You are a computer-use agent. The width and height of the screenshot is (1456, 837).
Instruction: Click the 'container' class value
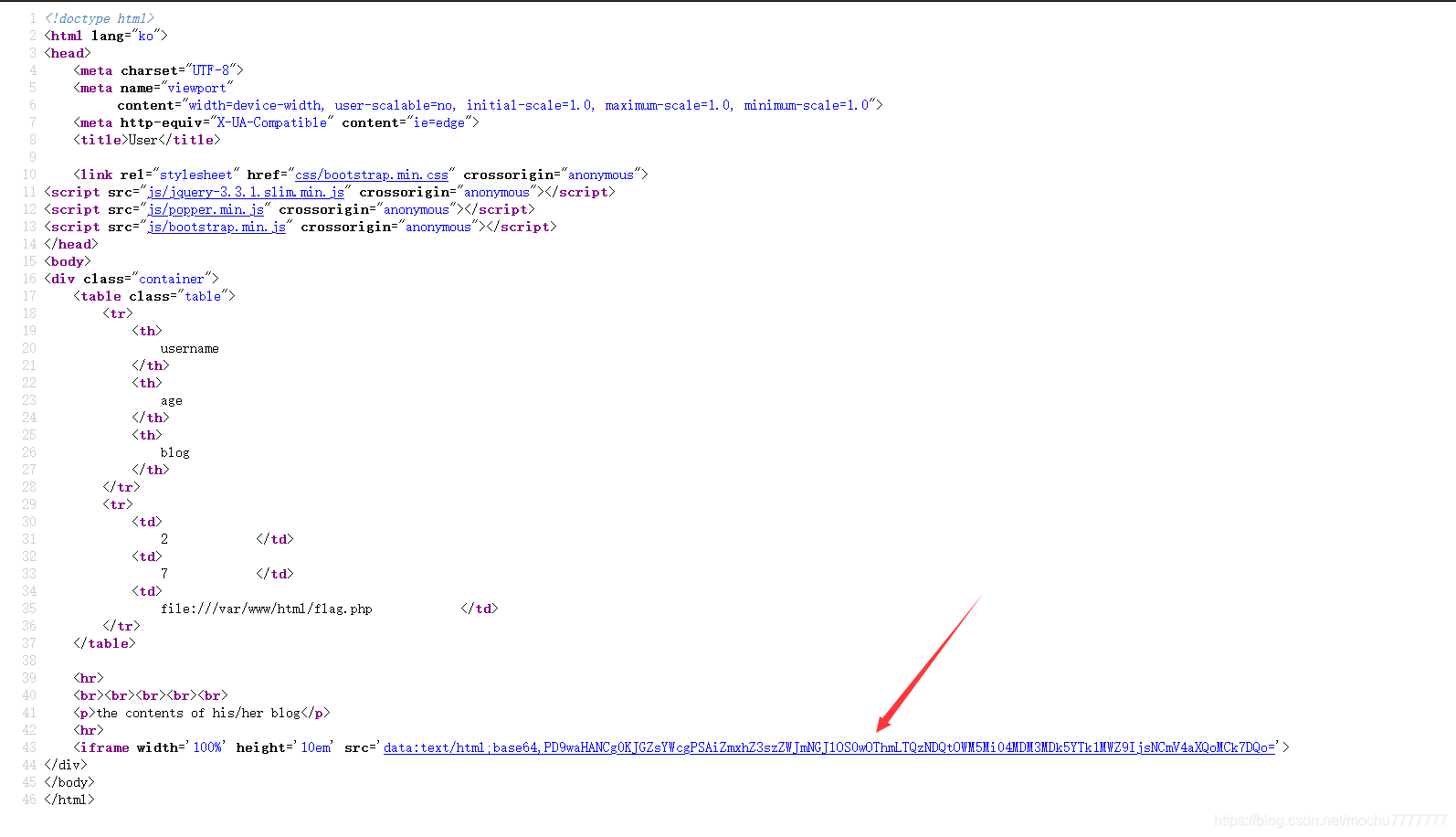[172, 279]
